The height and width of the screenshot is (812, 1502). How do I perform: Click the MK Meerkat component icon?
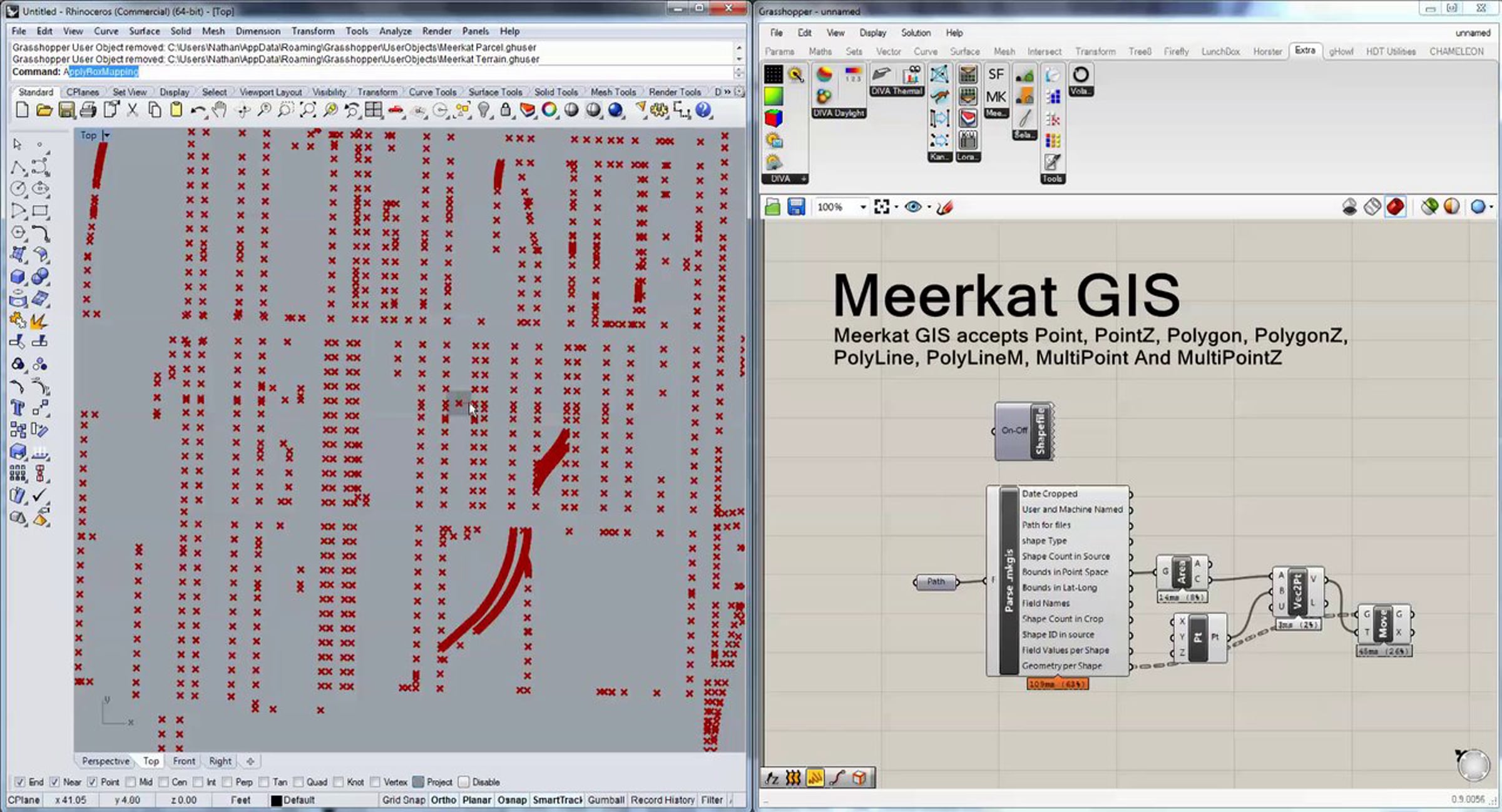[996, 96]
